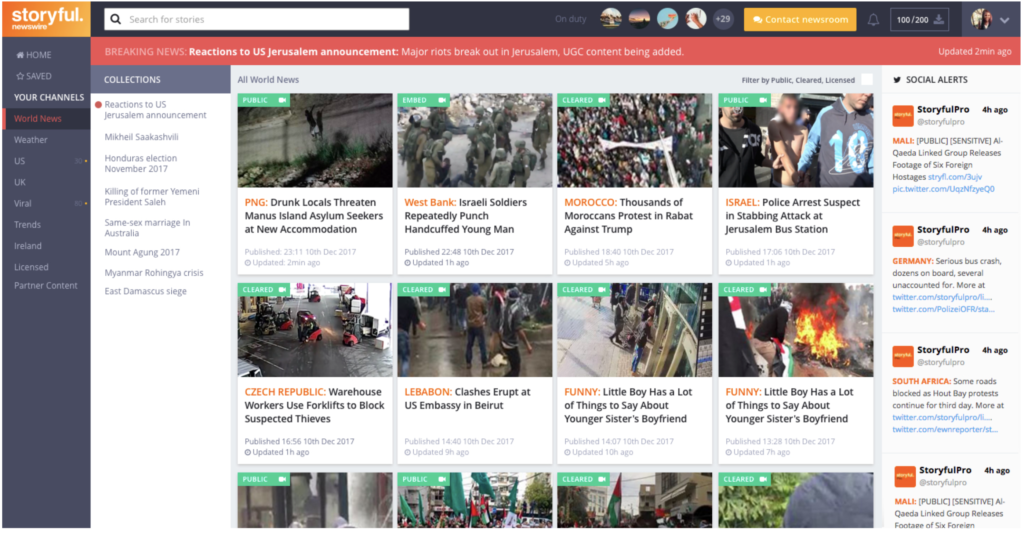Show the +29 more on-duty staff
This screenshot has width=1024, height=533.
(723, 19)
